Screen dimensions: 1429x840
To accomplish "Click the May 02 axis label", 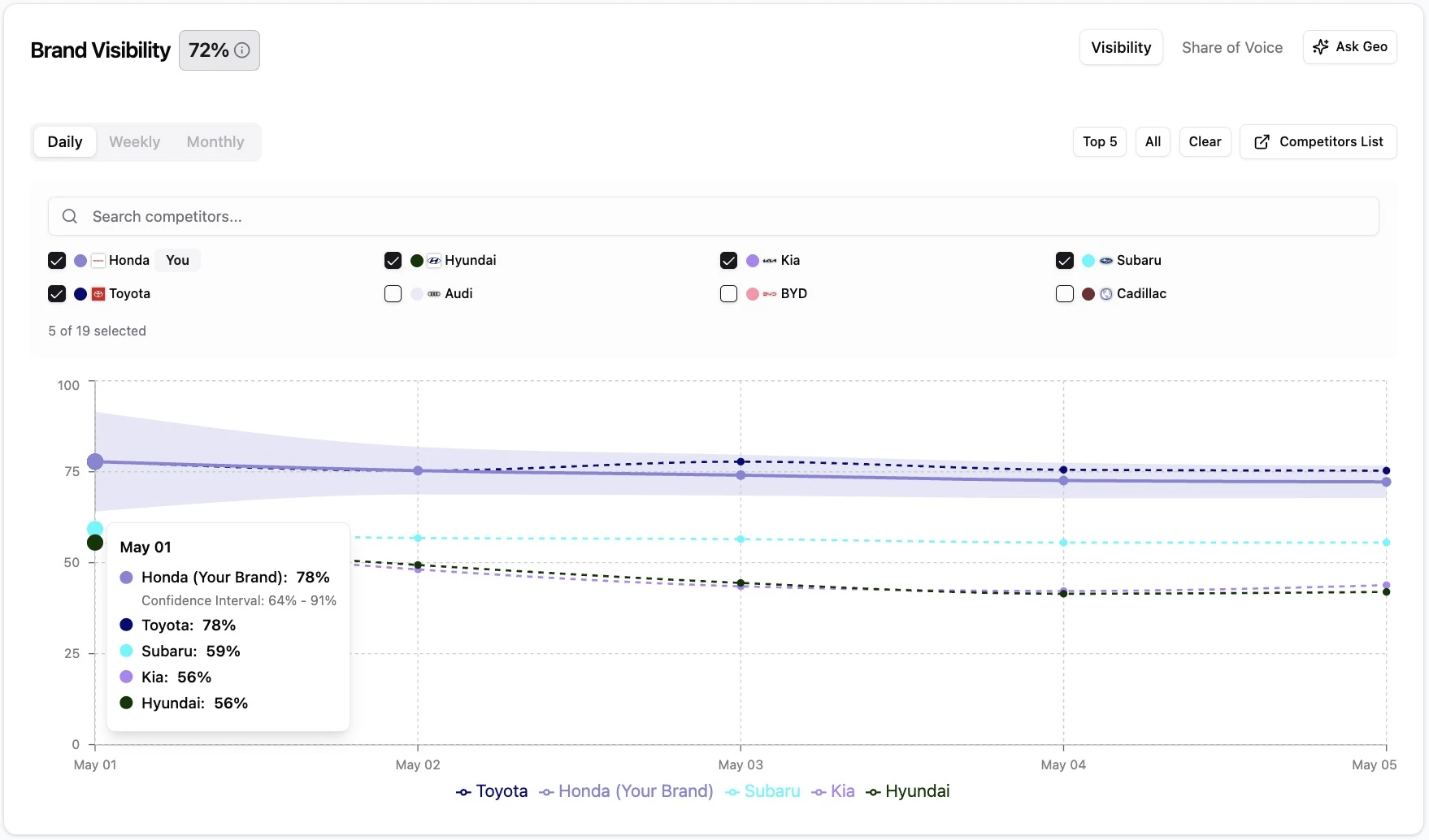I will [x=418, y=765].
